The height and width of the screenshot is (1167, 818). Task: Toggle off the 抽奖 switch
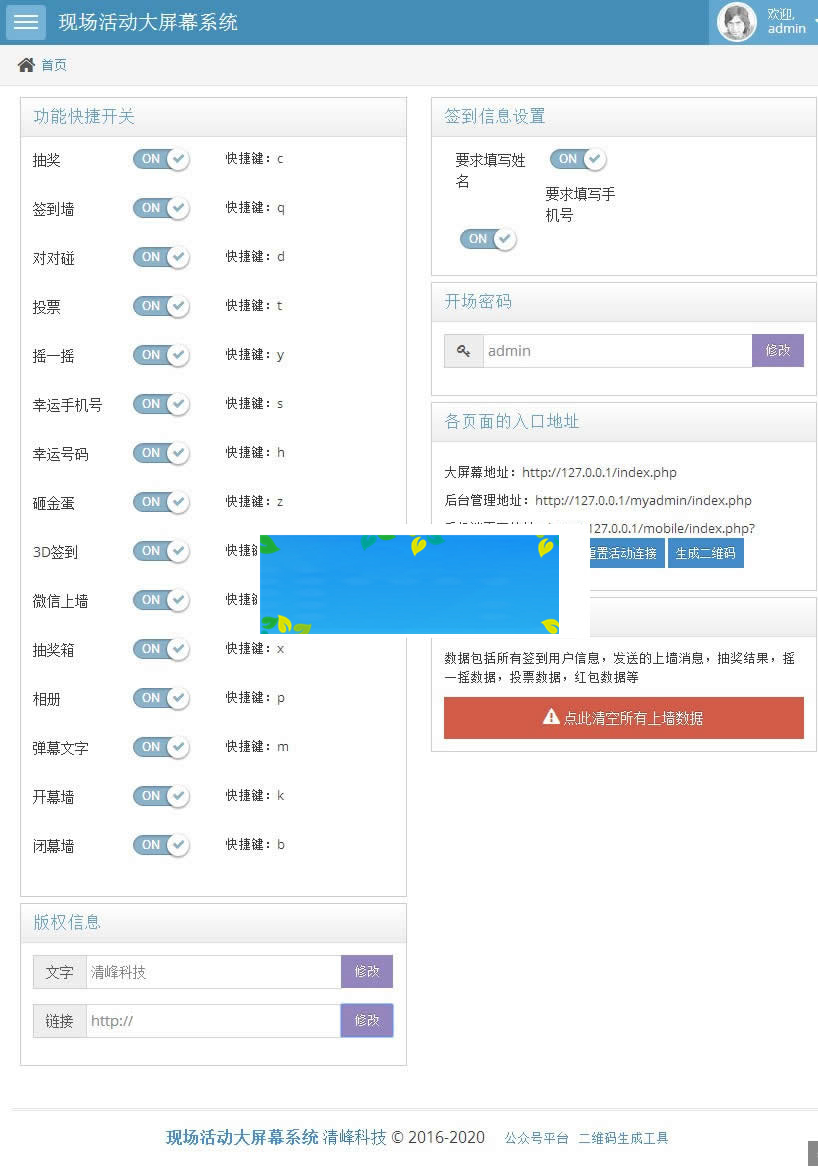point(160,159)
